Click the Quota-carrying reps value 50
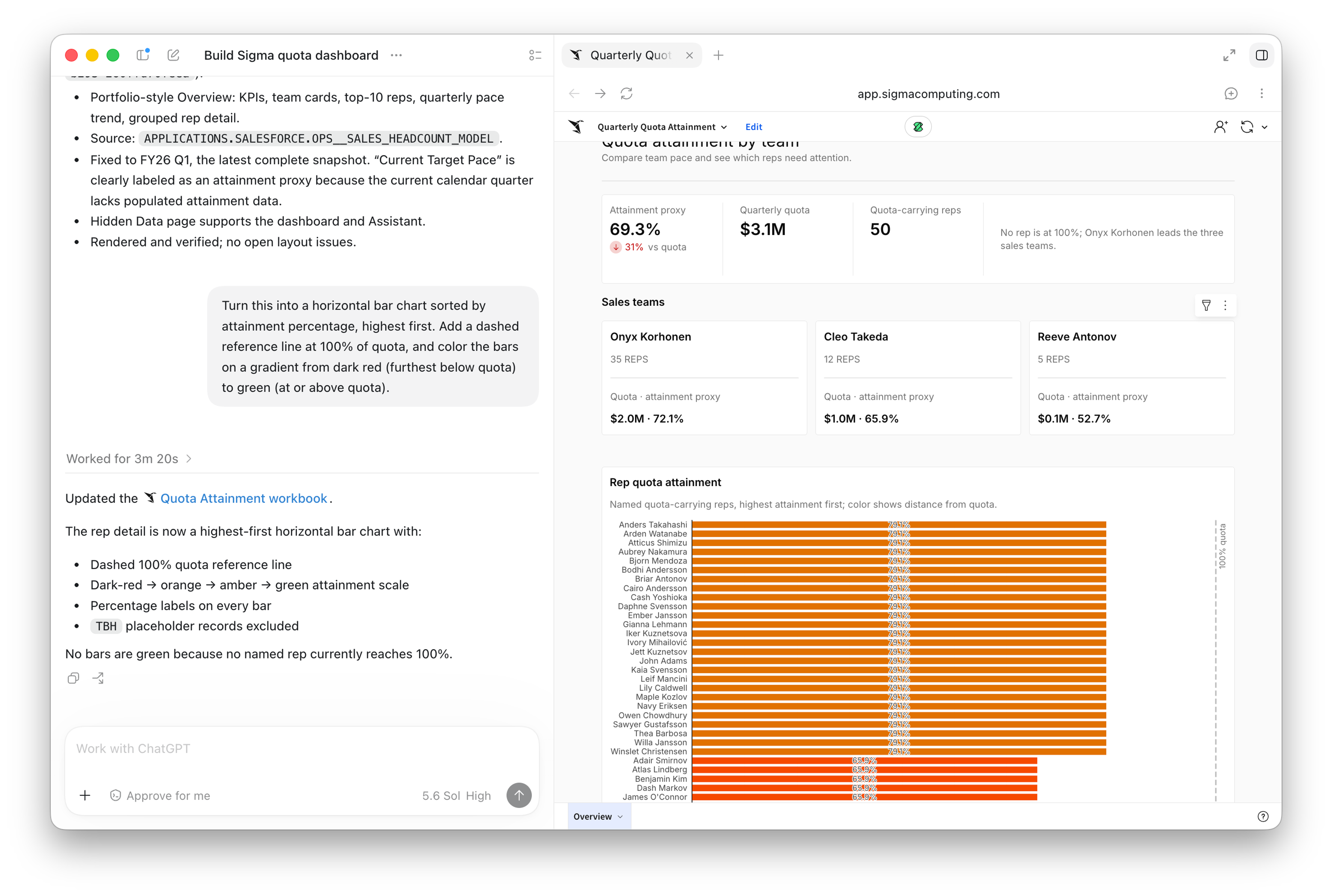The image size is (1332, 896). (x=880, y=229)
